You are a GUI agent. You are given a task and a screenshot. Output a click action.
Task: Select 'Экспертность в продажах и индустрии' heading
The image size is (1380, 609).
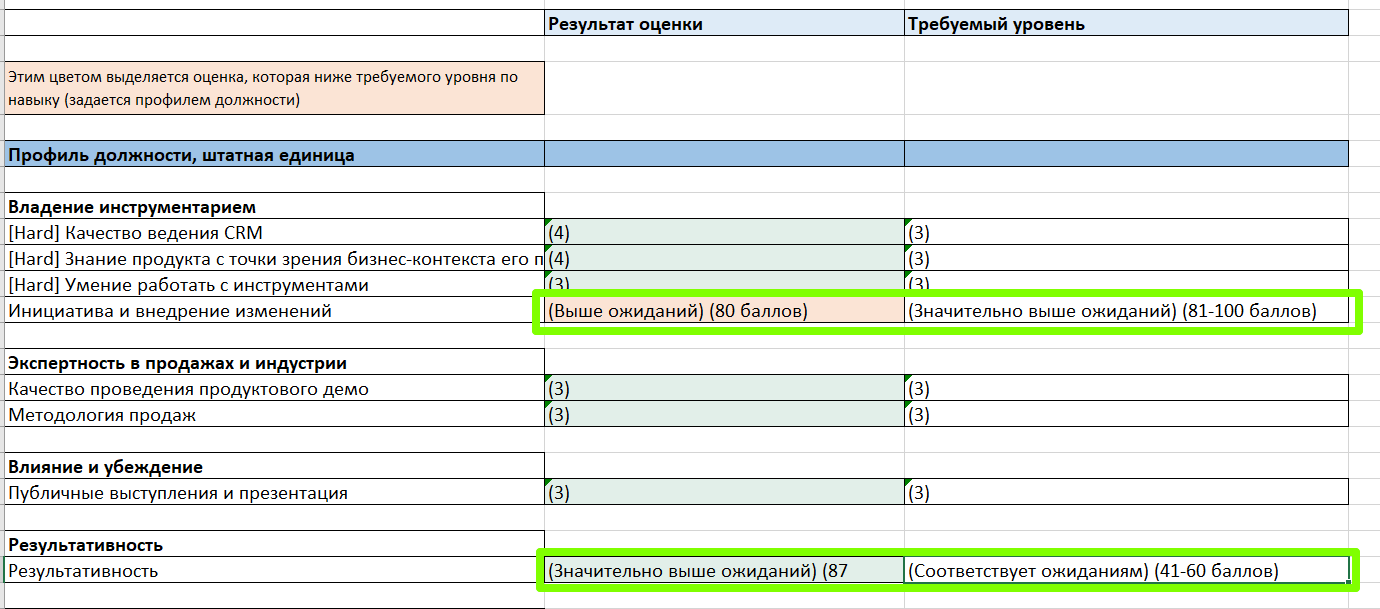pyautogui.click(x=275, y=362)
